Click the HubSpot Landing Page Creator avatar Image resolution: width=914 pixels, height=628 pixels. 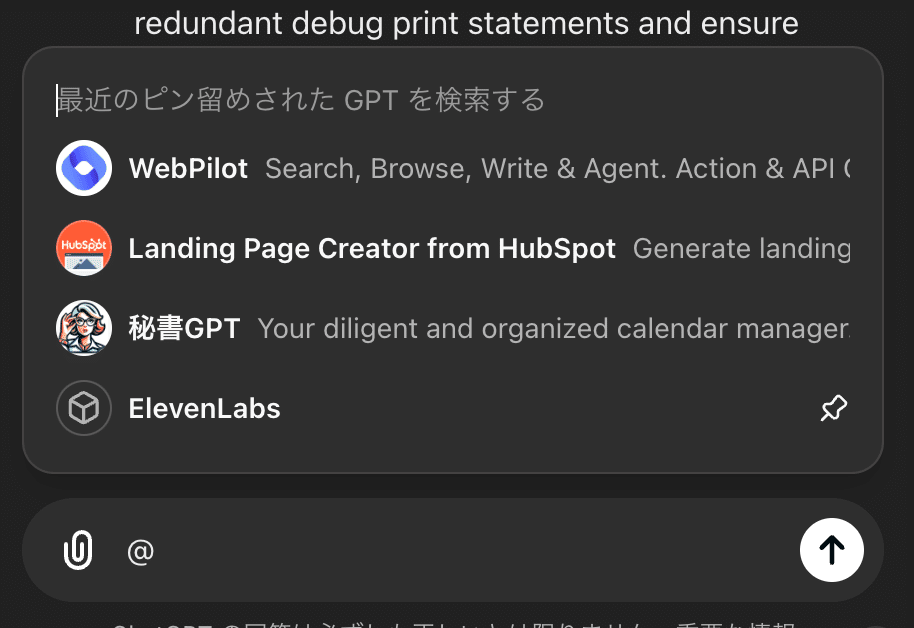point(83,248)
